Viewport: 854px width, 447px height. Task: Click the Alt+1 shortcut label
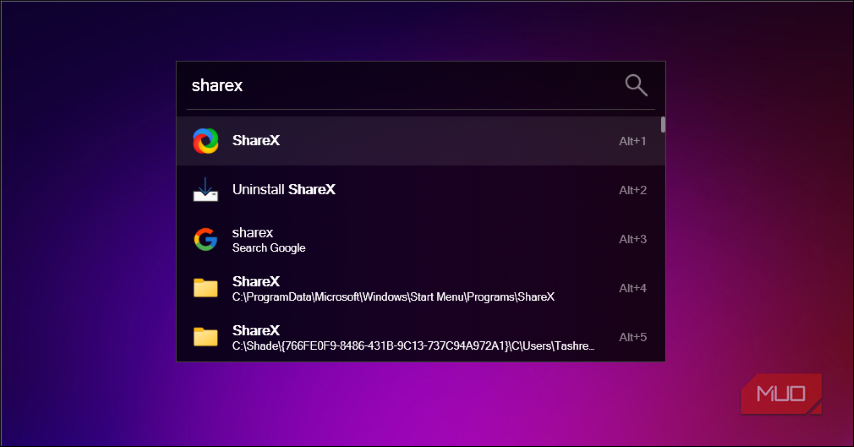point(632,141)
